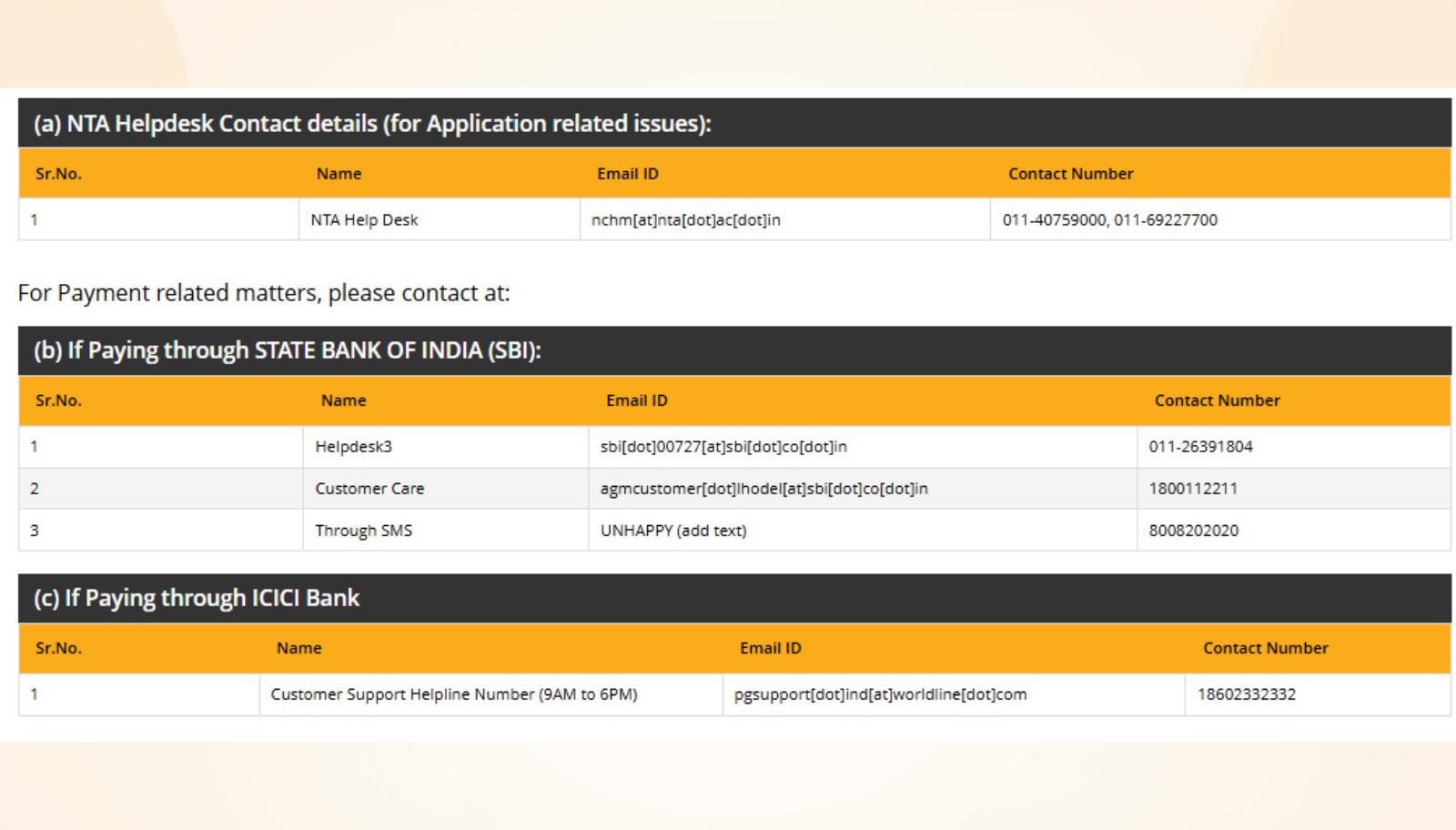Click the ICICI Bank section heading
Image resolution: width=1456 pixels, height=830 pixels.
tap(197, 599)
